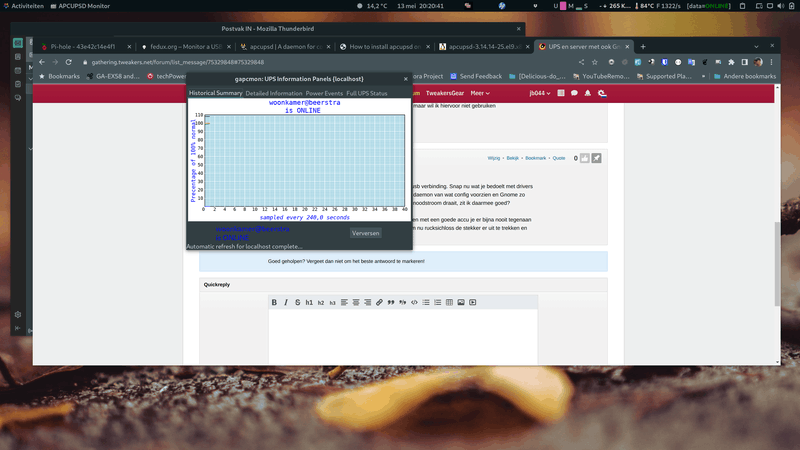This screenshot has height=450, width=800.
Task: Toggle browser side panel icon
Action: pos(744,62)
